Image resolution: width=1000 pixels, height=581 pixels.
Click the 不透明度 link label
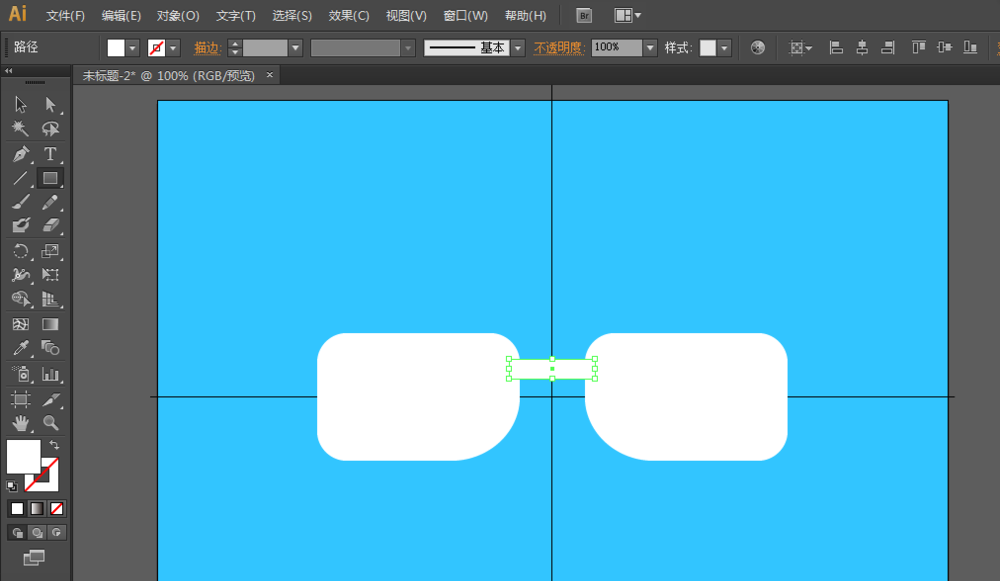click(560, 48)
